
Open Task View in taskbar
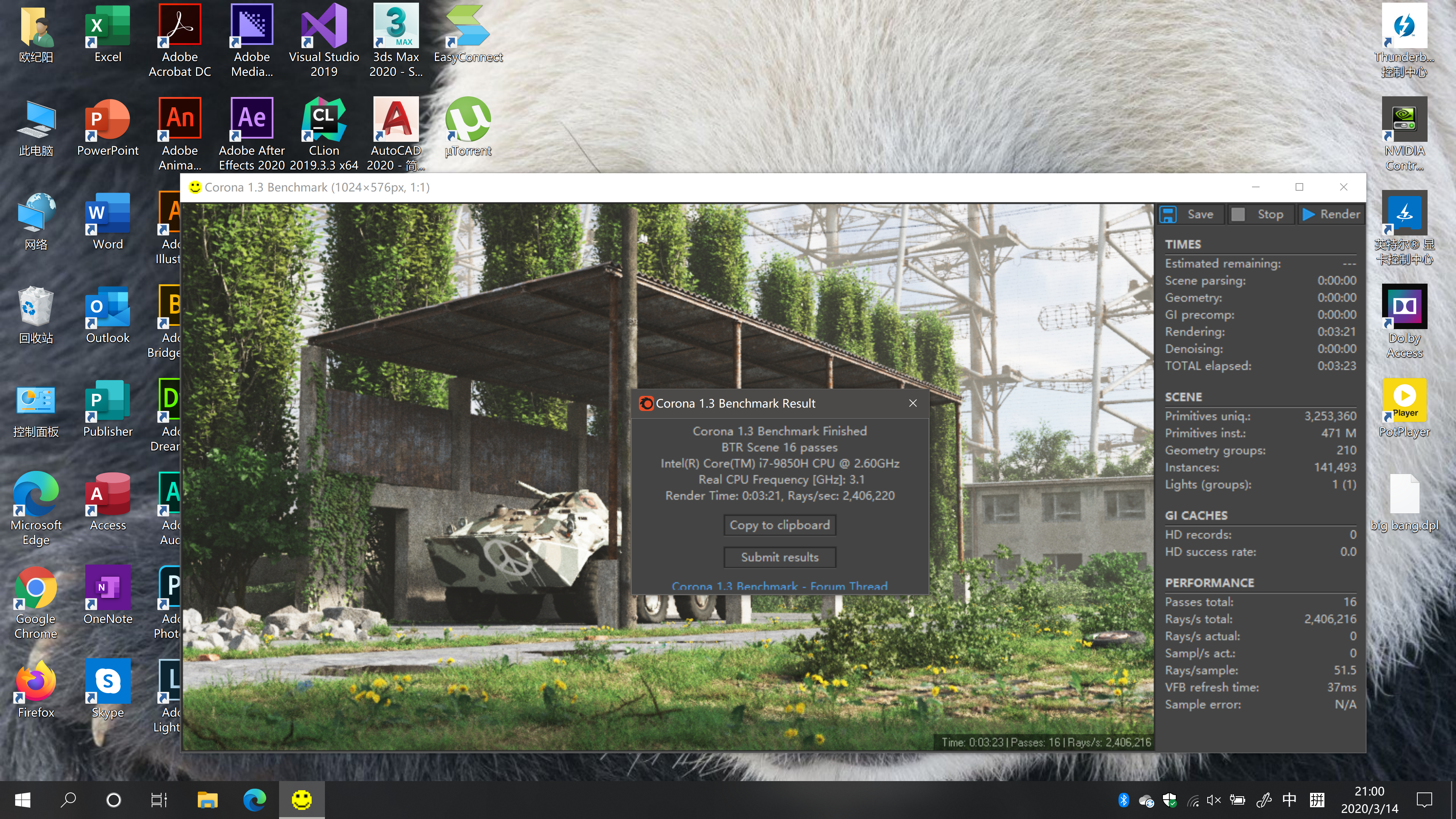159,800
